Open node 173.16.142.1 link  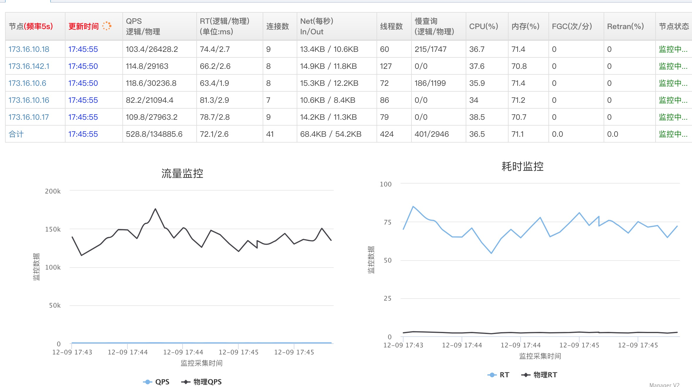tap(29, 66)
